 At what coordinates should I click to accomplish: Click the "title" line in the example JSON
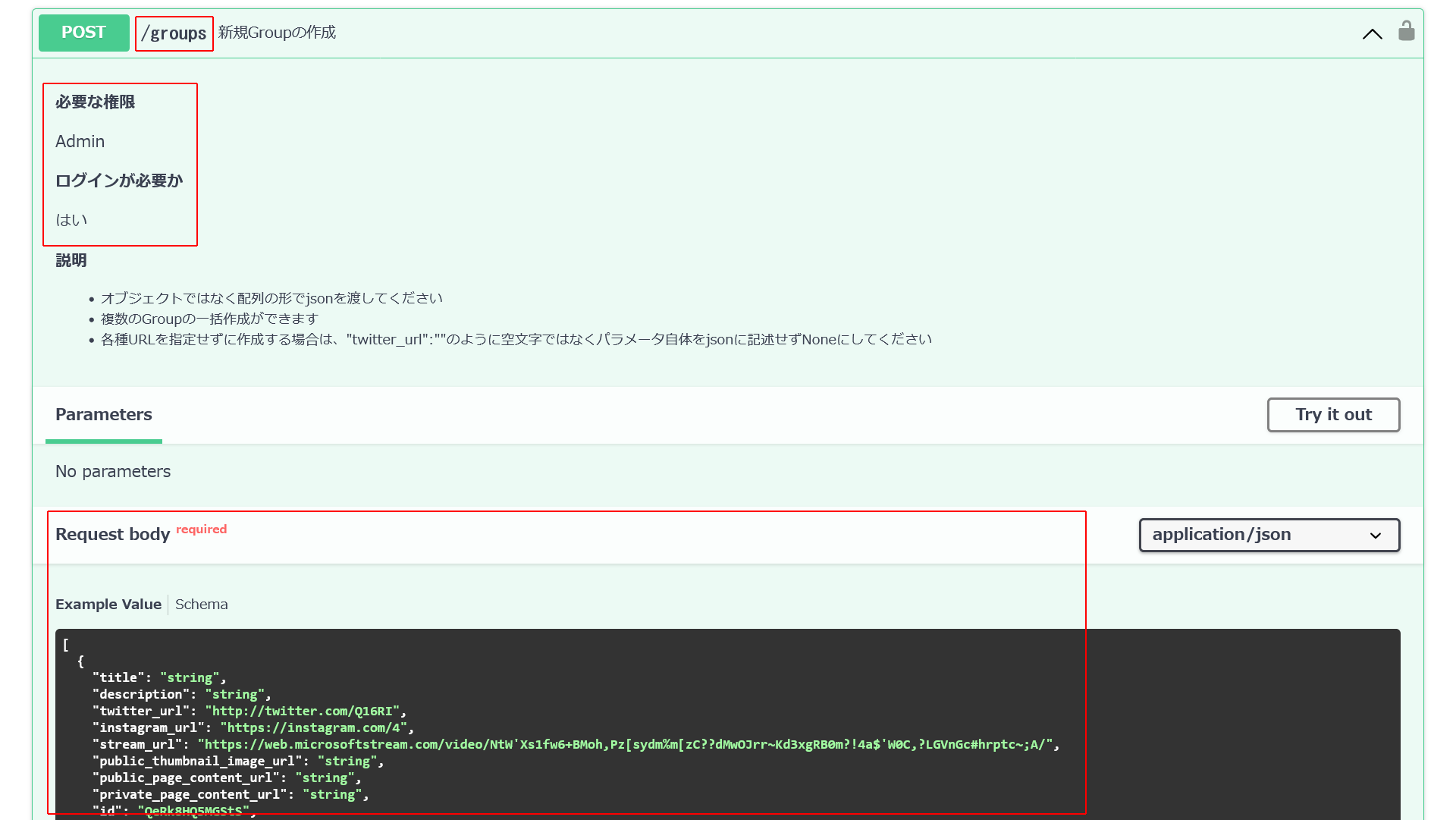pos(159,677)
